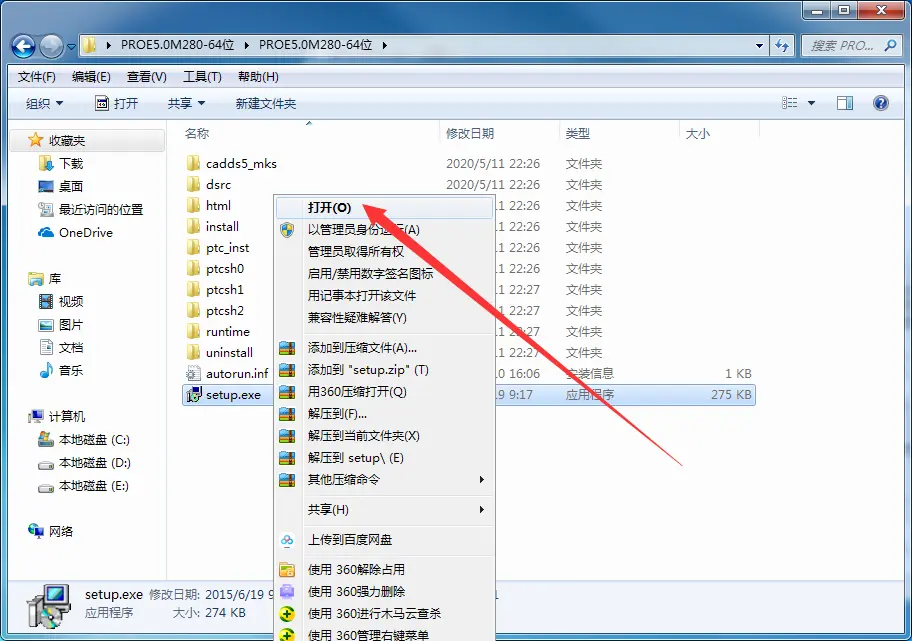Expand the view options dropdown arrow
Viewport: 912px width, 641px height.
tap(811, 103)
